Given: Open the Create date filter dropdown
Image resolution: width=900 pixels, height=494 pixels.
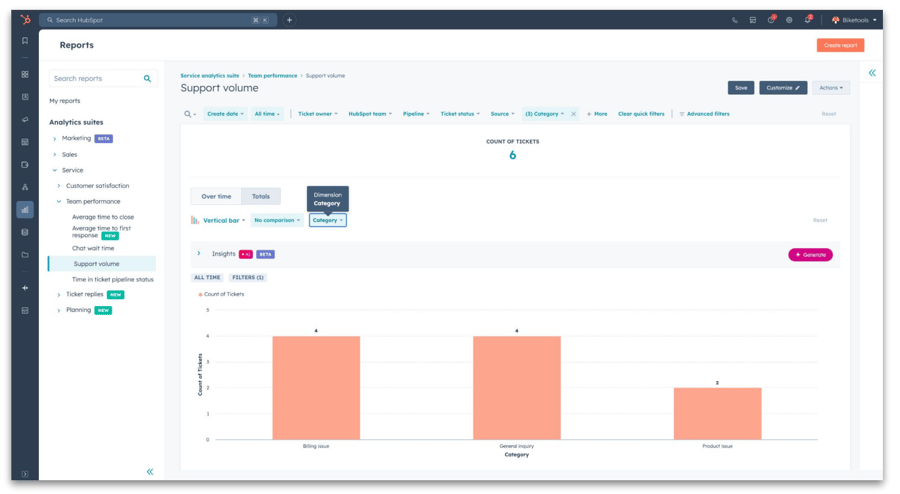Looking at the screenshot, I should click(225, 114).
